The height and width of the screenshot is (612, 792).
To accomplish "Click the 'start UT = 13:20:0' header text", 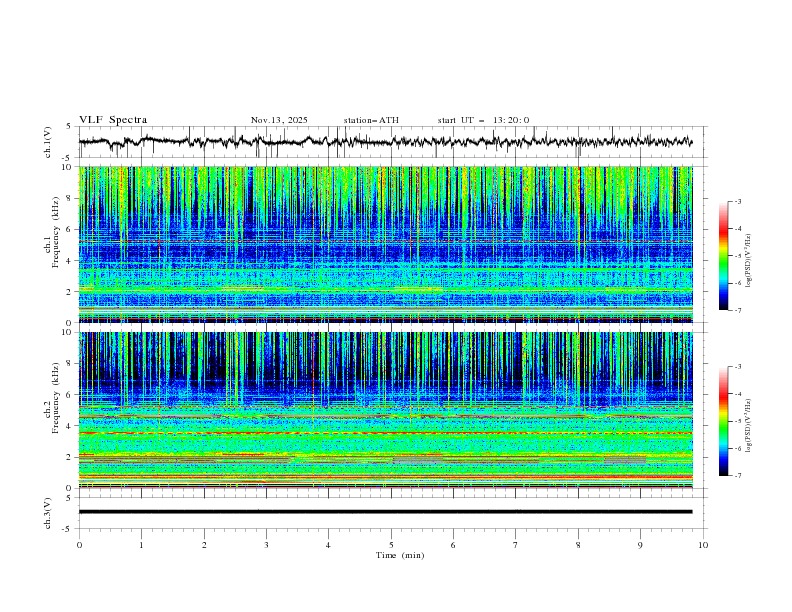I will [x=483, y=120].
